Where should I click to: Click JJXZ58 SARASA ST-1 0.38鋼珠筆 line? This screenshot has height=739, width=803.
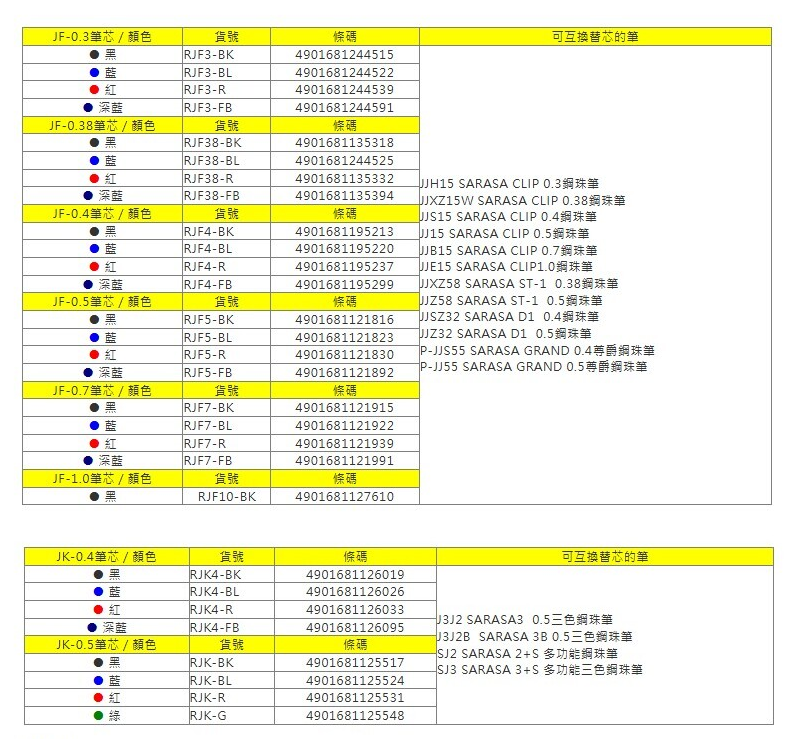click(x=519, y=284)
